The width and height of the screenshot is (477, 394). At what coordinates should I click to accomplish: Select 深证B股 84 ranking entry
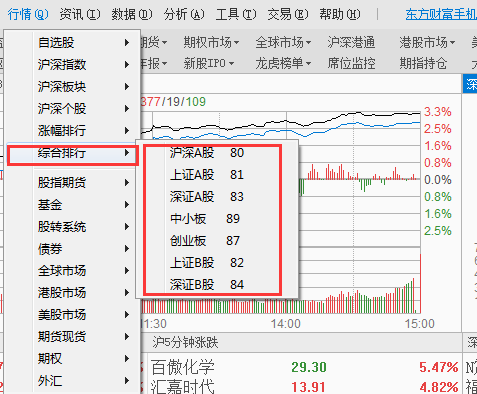coord(207,285)
